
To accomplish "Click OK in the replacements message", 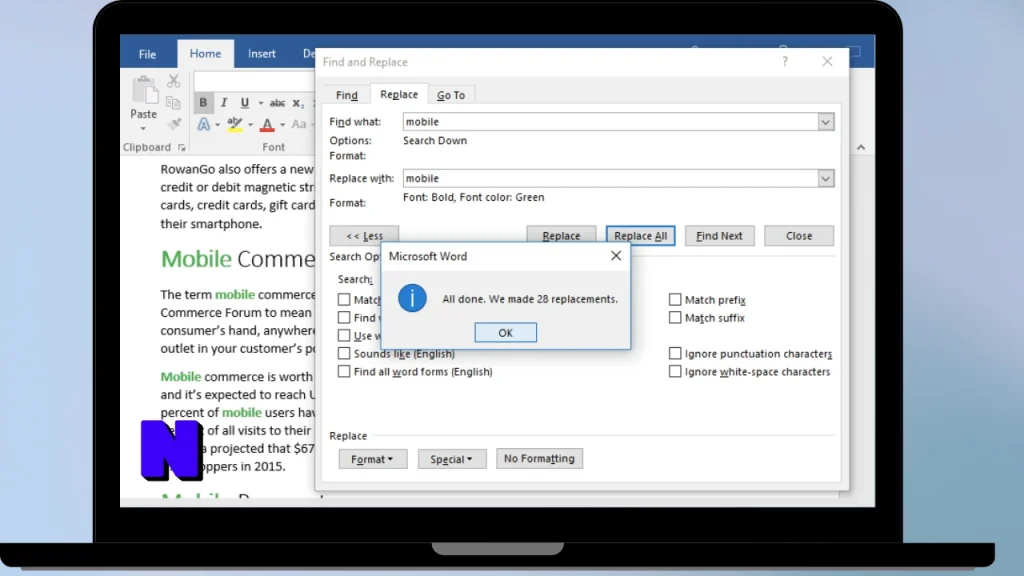I will (505, 332).
